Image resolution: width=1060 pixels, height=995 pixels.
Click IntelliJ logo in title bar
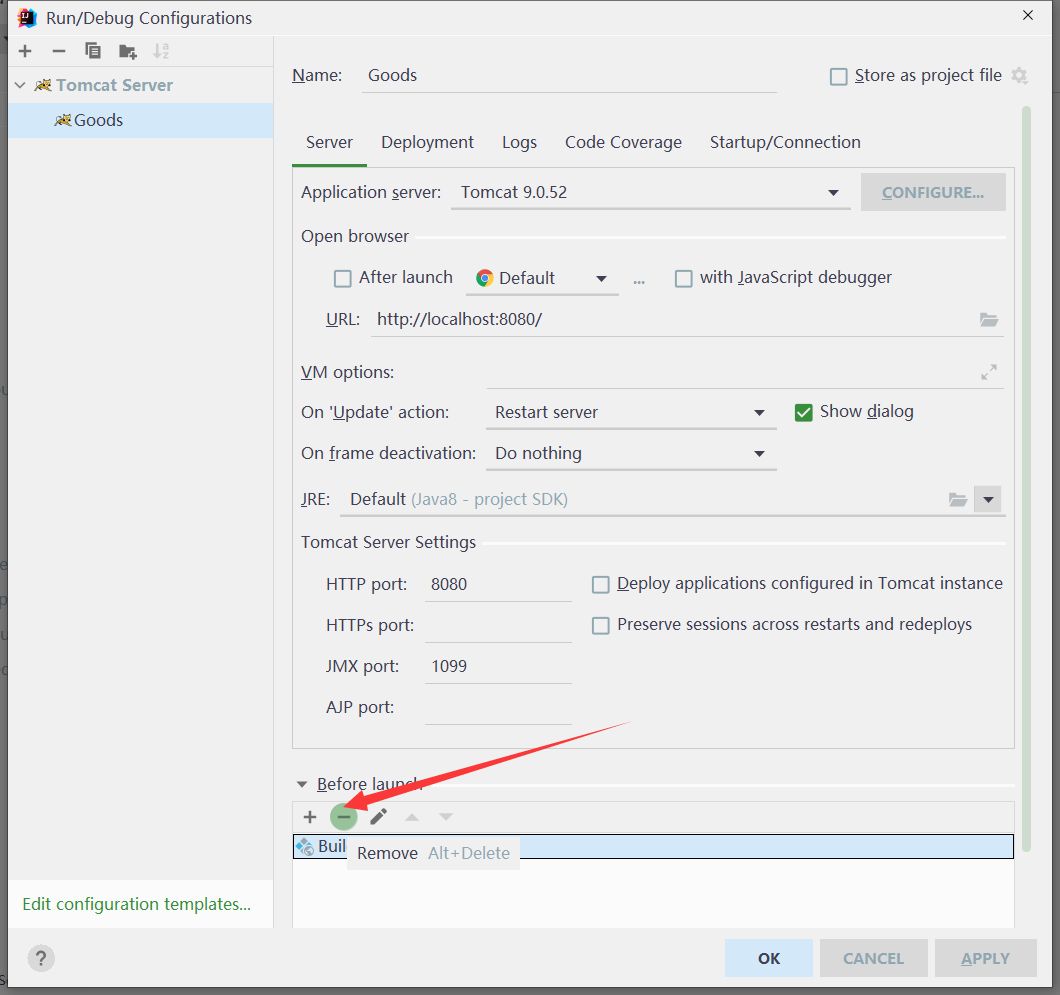pyautogui.click(x=27, y=18)
